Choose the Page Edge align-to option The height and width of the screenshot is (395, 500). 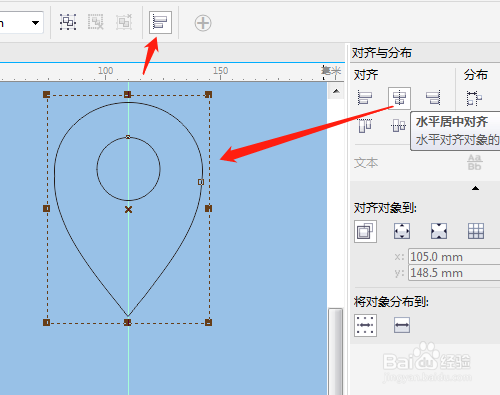(x=402, y=231)
